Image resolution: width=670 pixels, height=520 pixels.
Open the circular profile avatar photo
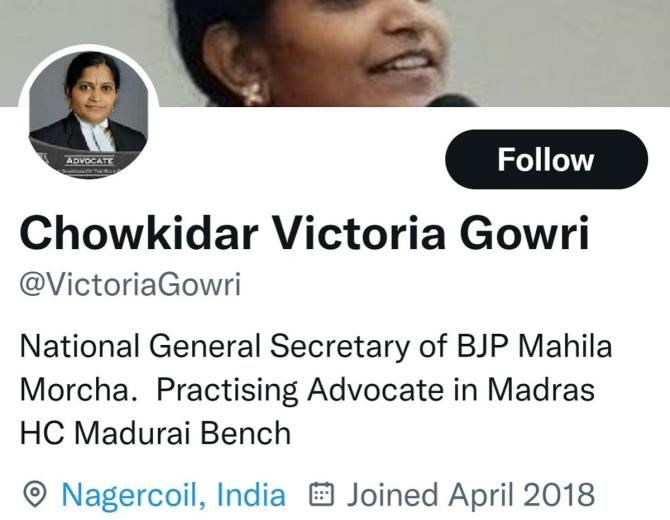tap(88, 115)
